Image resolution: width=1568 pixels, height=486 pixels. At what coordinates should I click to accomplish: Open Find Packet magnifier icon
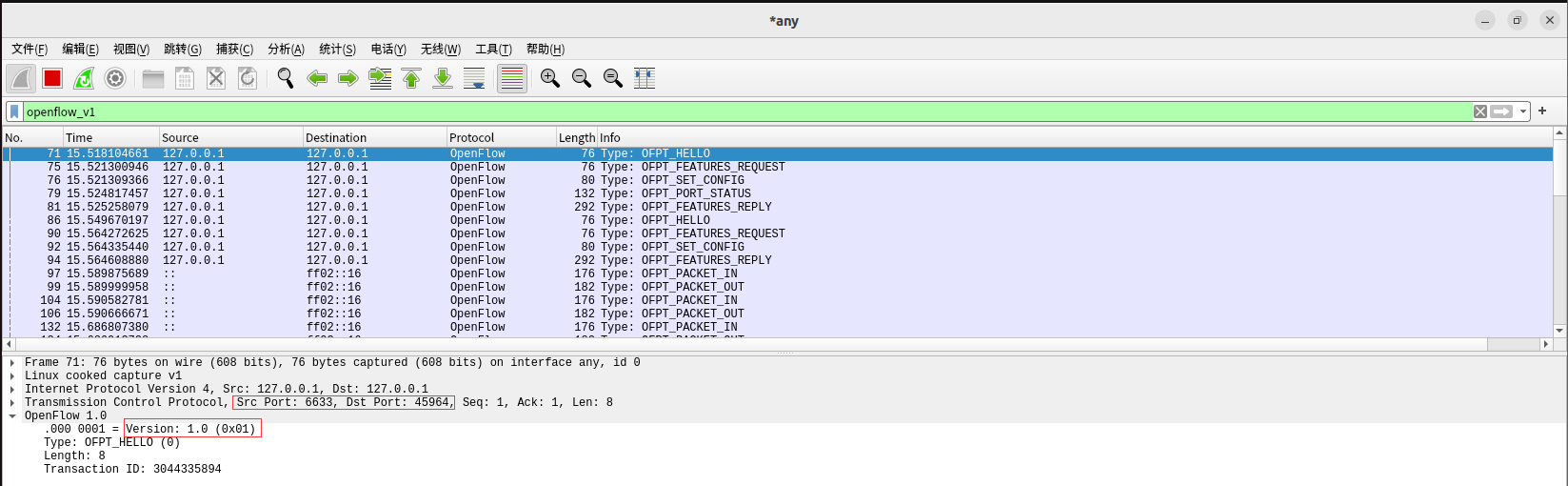click(x=285, y=78)
